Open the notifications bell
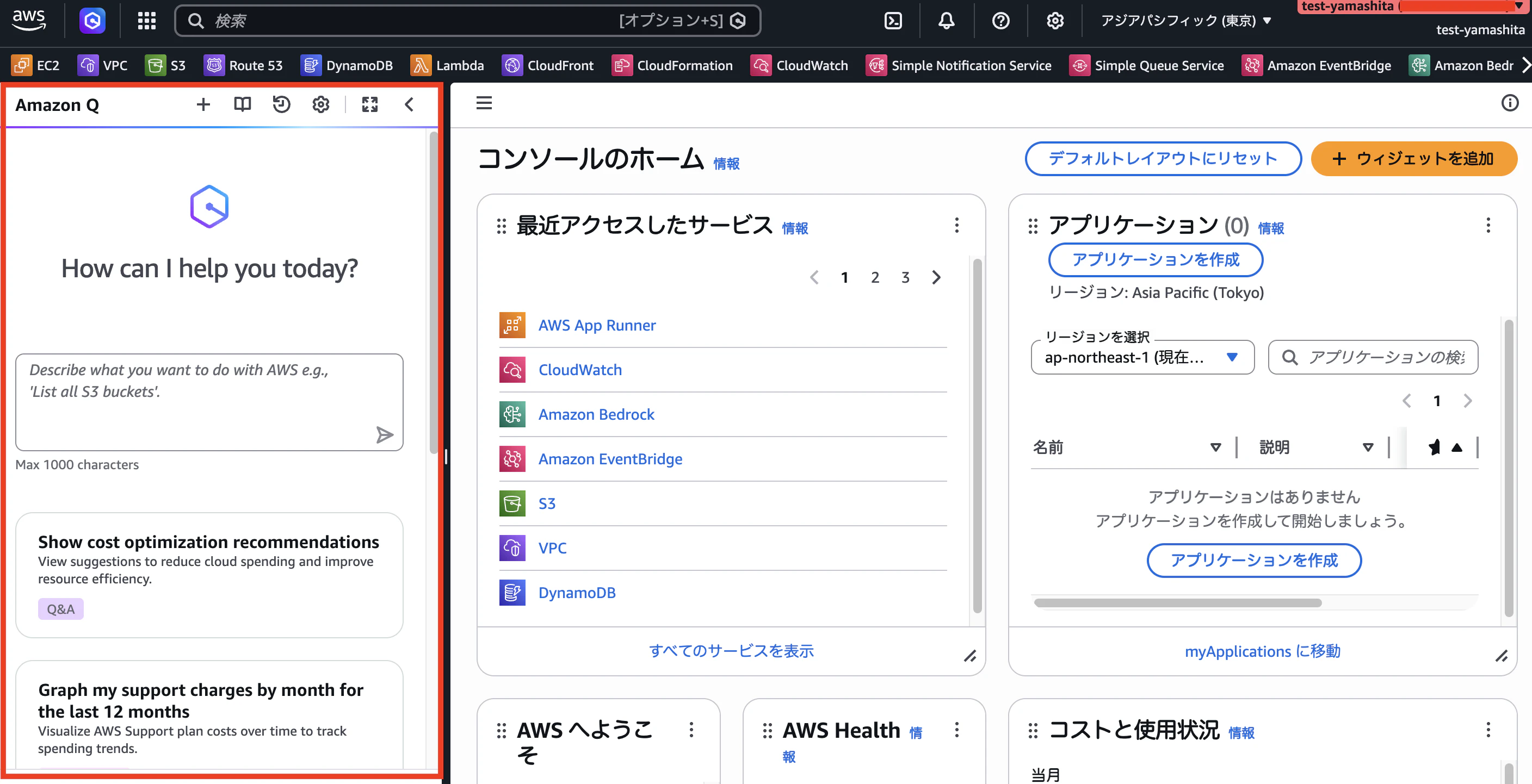 [946, 21]
